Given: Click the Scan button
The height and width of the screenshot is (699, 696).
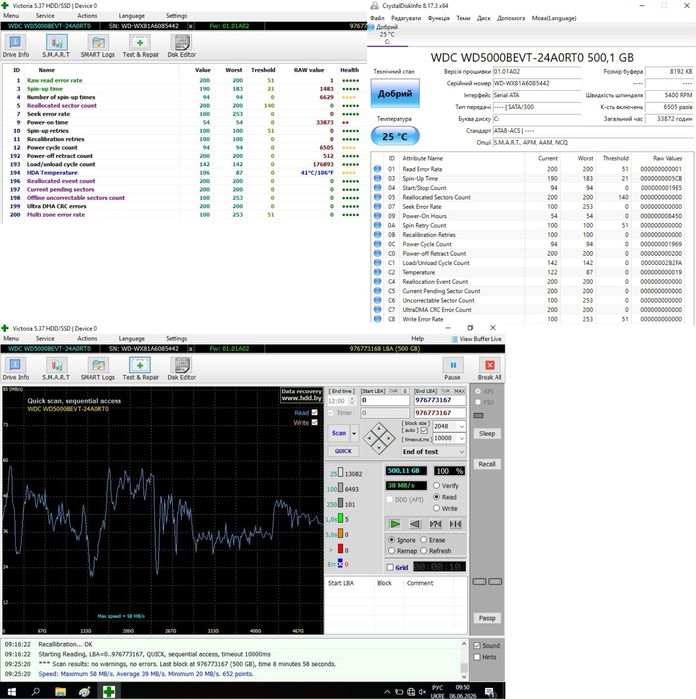Looking at the screenshot, I should pyautogui.click(x=339, y=433).
